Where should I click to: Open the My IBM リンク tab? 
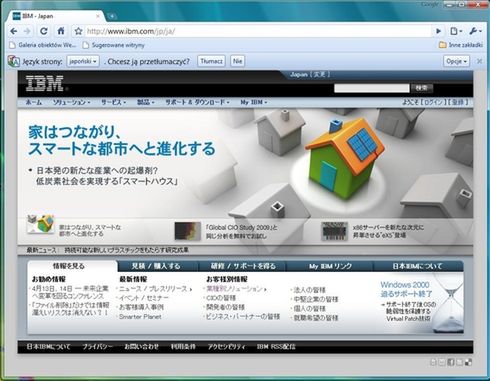pyautogui.click(x=330, y=266)
